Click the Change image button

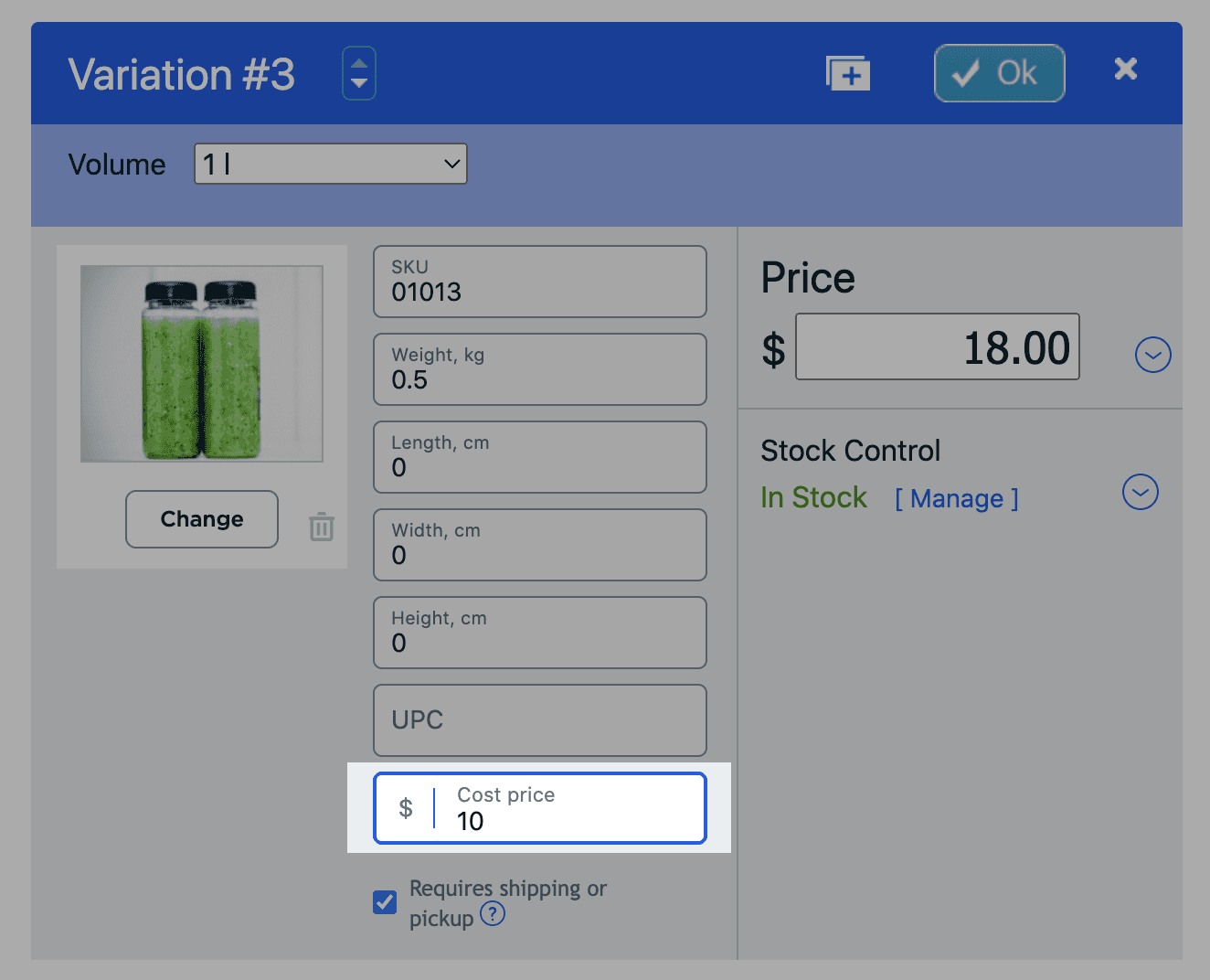coord(202,519)
